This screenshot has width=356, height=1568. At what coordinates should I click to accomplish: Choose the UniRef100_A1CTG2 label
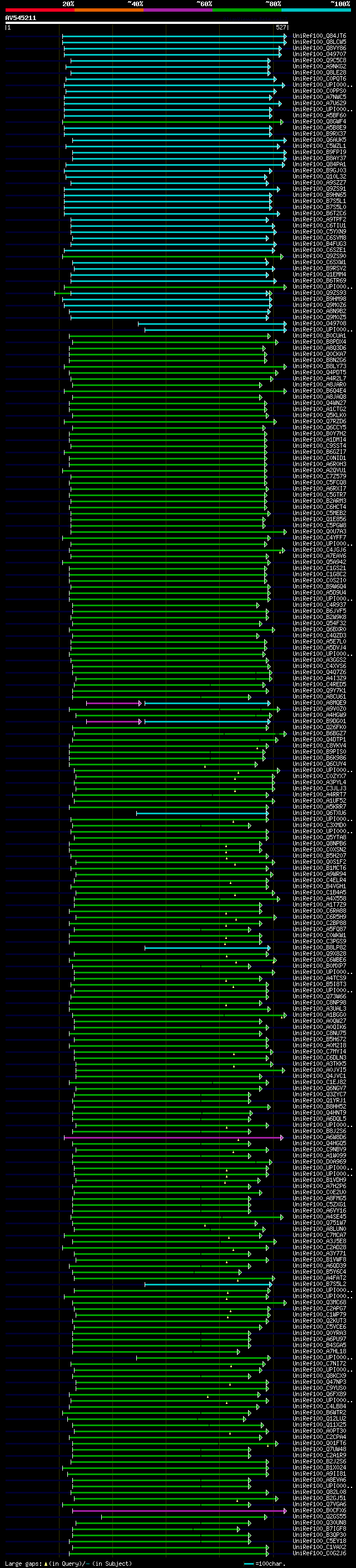coord(319,409)
